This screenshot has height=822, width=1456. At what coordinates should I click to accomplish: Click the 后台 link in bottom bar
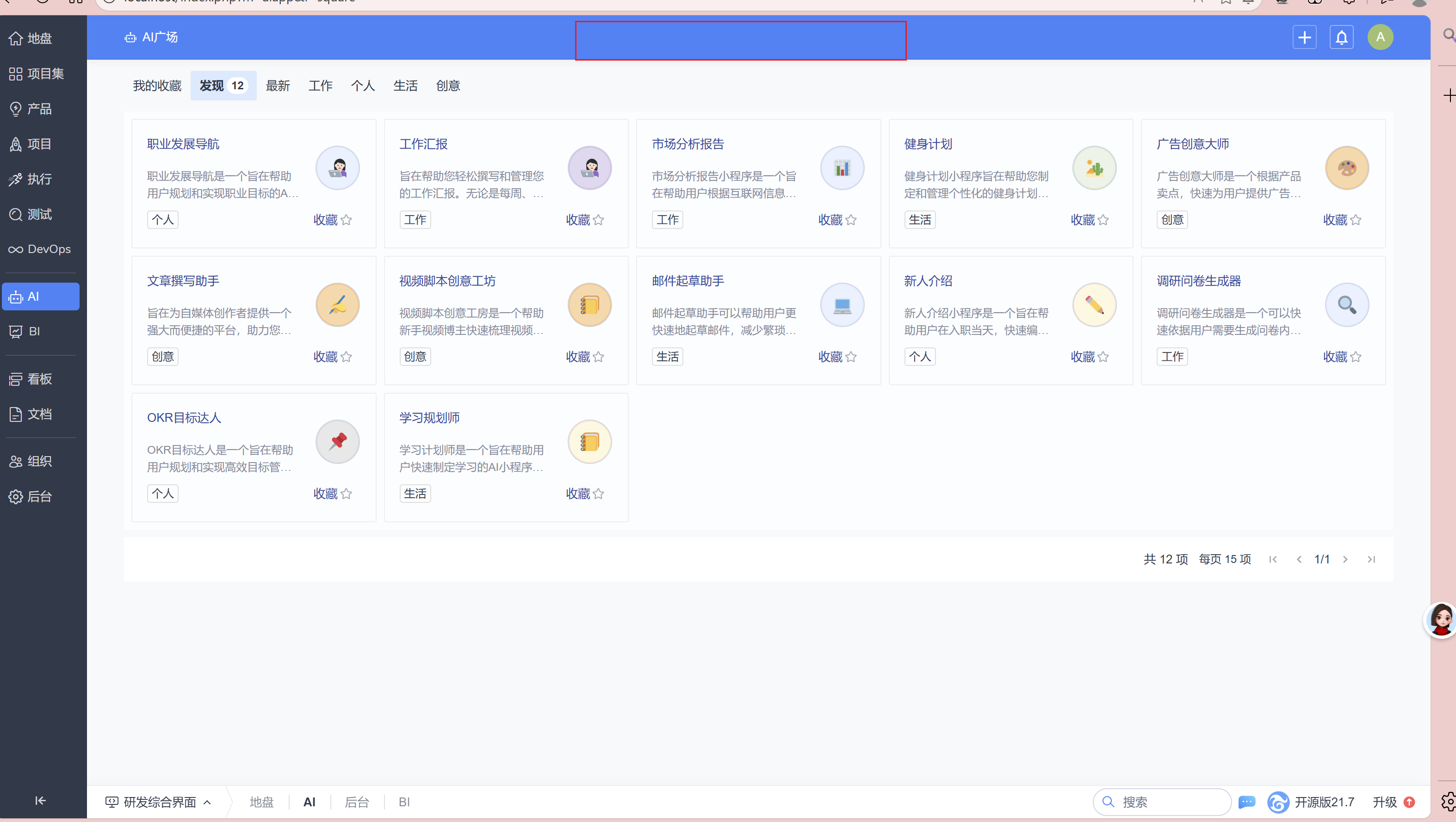pos(357,802)
